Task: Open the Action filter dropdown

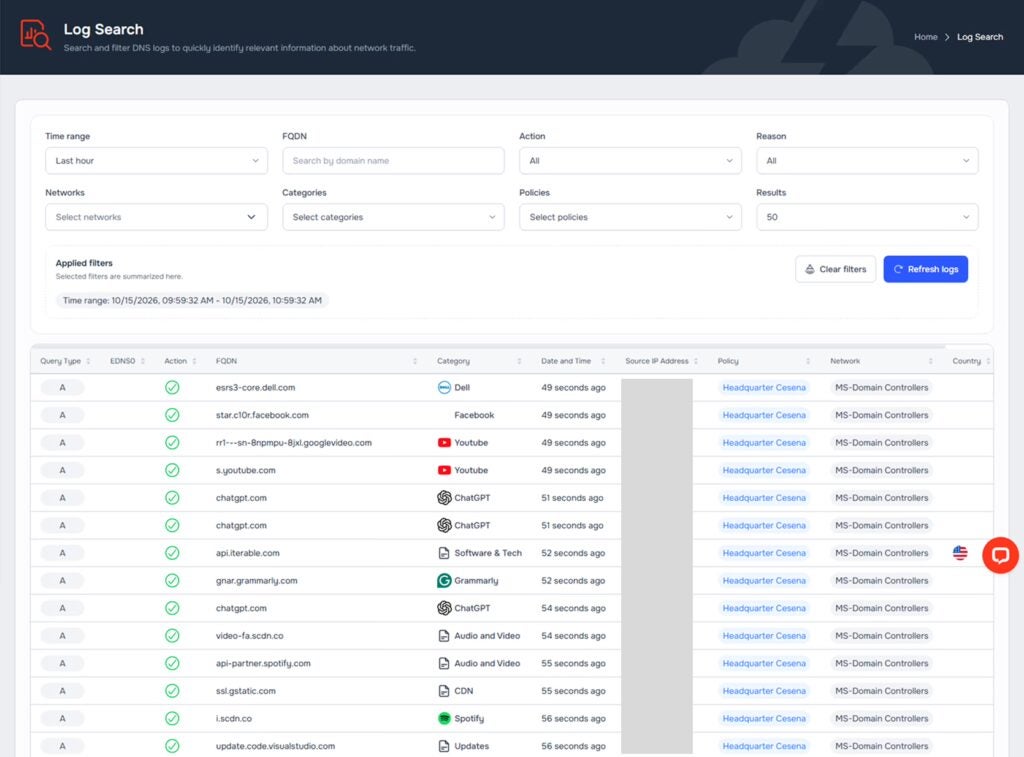Action: click(x=630, y=161)
